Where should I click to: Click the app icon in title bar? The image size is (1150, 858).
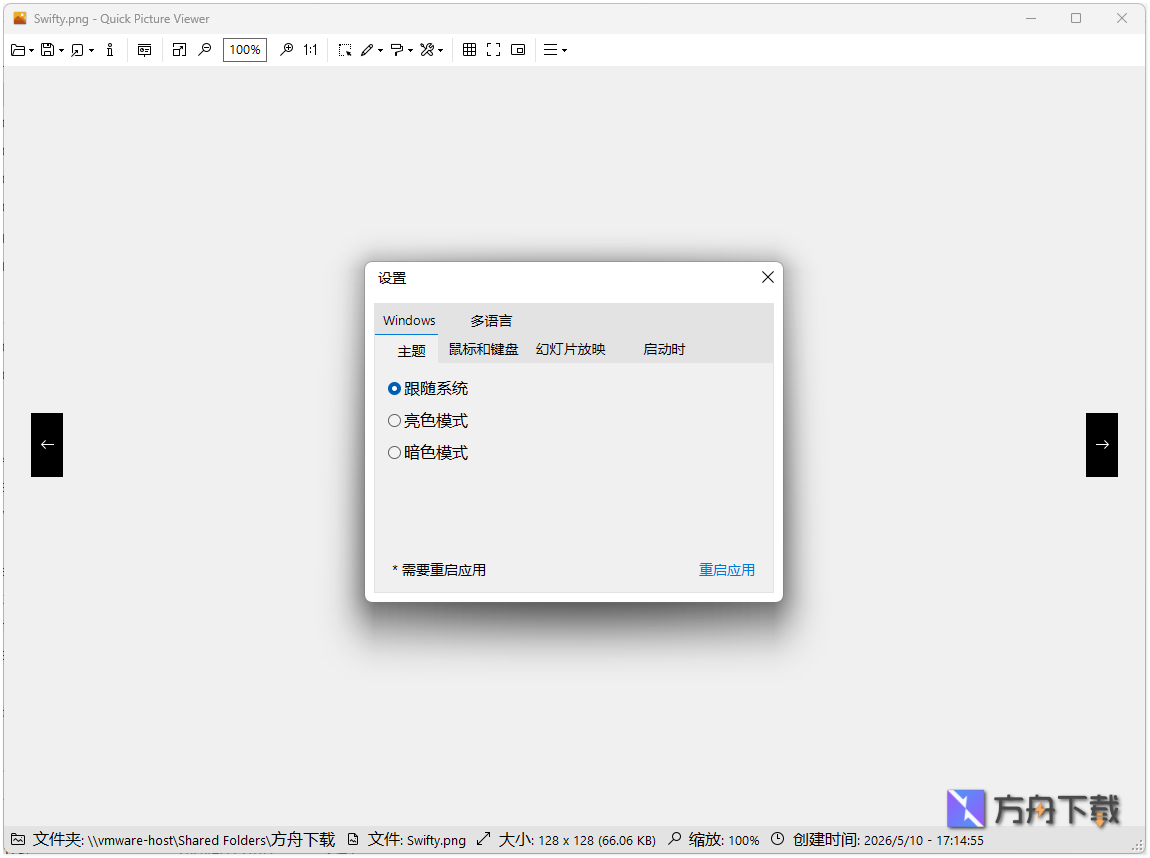pyautogui.click(x=20, y=18)
